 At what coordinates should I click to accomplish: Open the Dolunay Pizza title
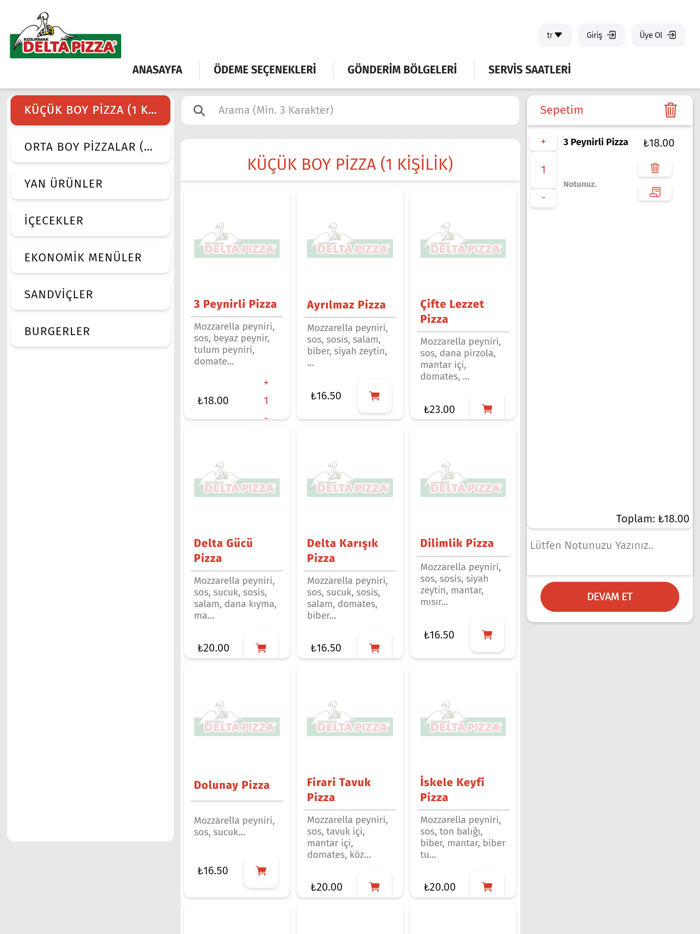[x=232, y=785]
